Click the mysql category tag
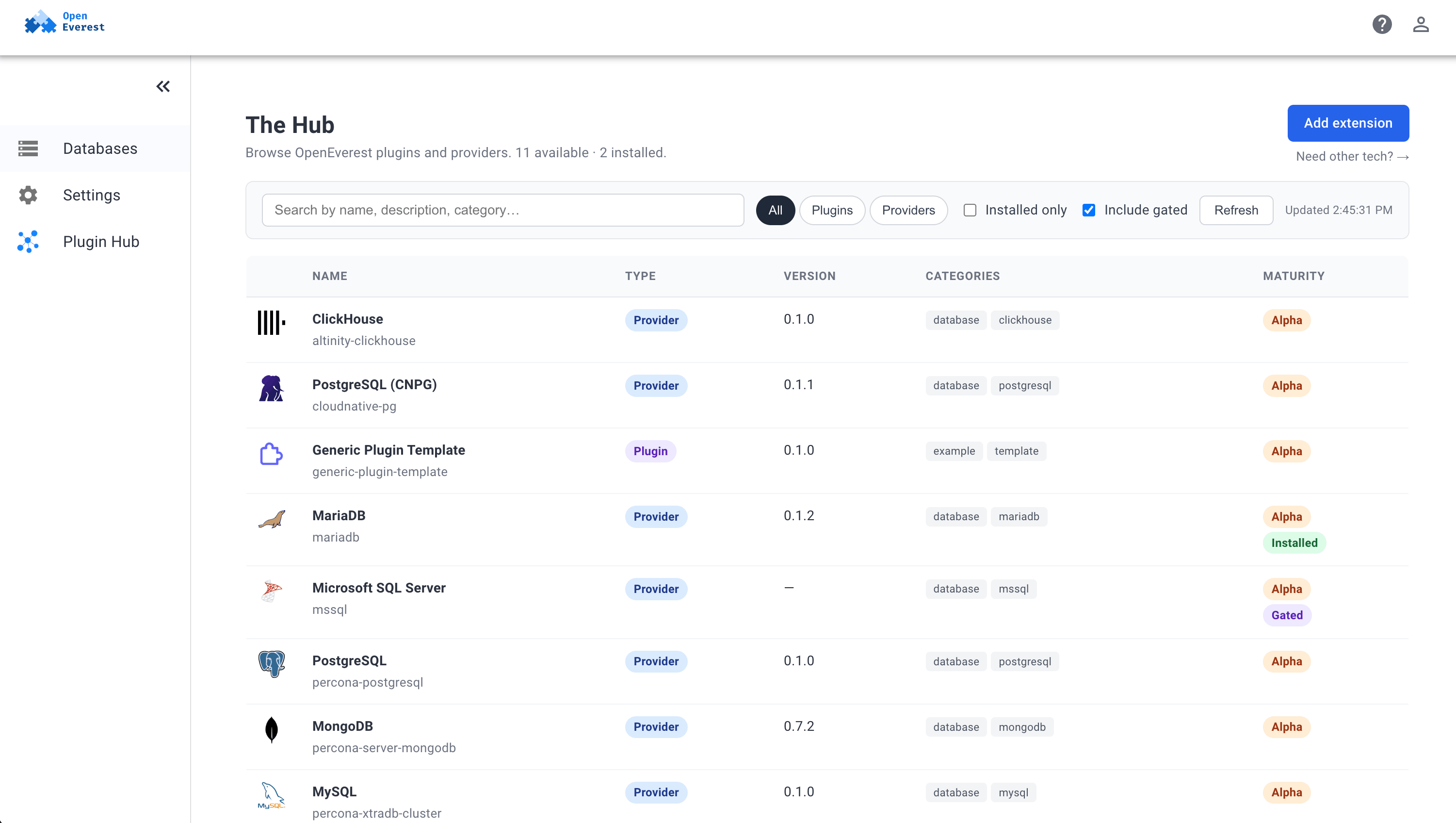Screen dimensions: 1456x823 1013,793
